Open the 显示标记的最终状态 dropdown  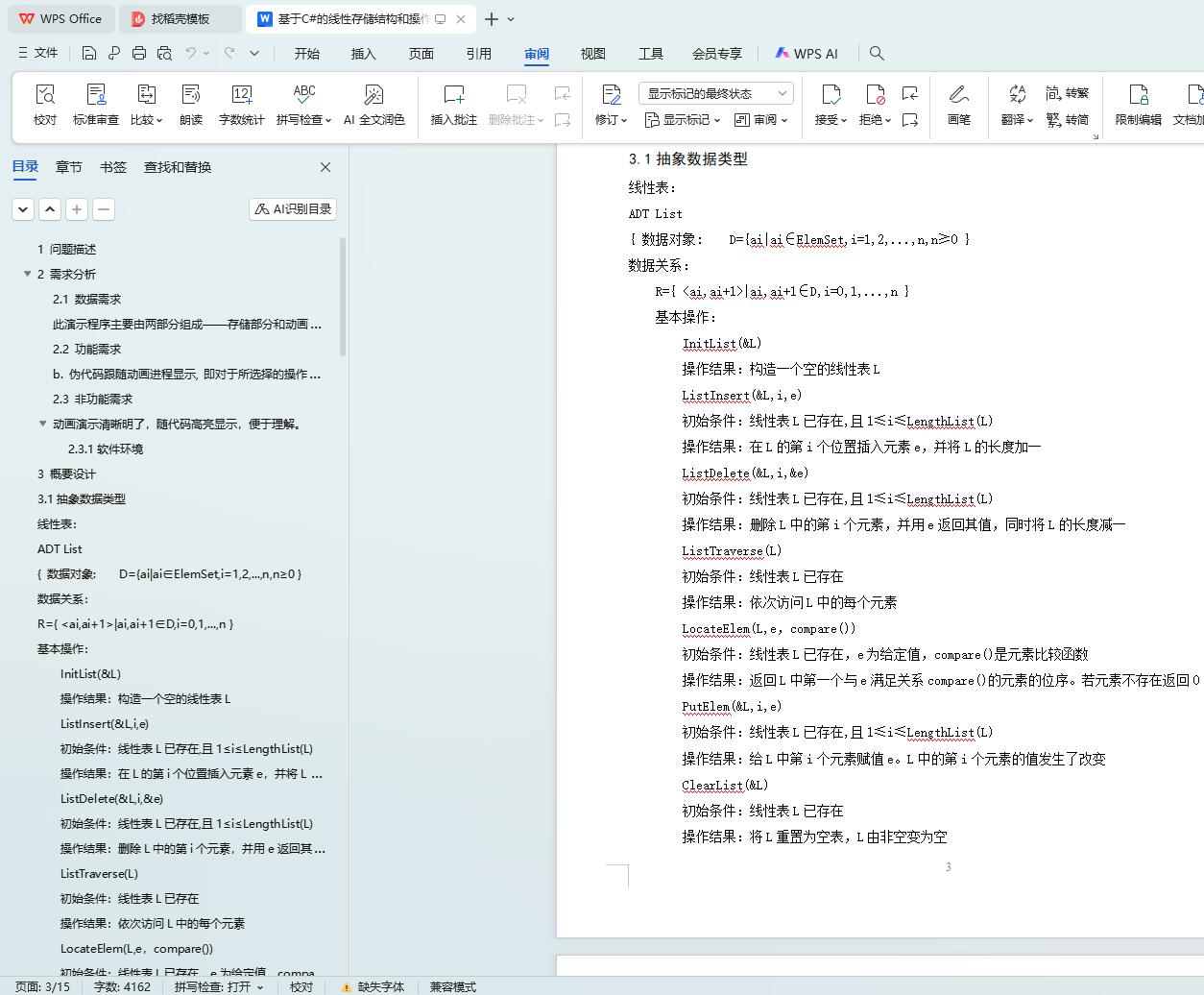[715, 93]
